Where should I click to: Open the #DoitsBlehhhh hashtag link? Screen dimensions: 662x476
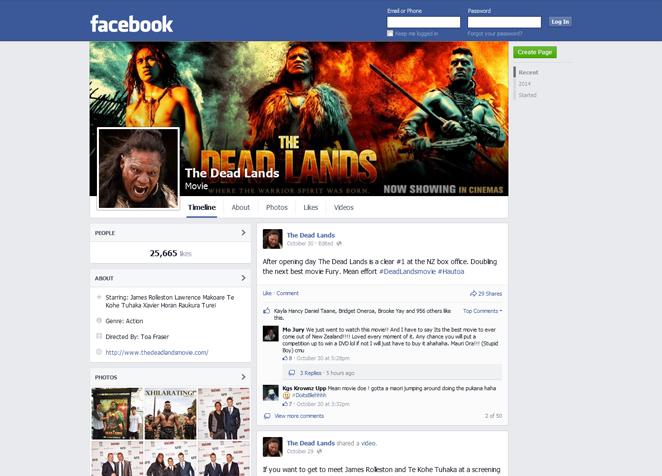tap(309, 395)
